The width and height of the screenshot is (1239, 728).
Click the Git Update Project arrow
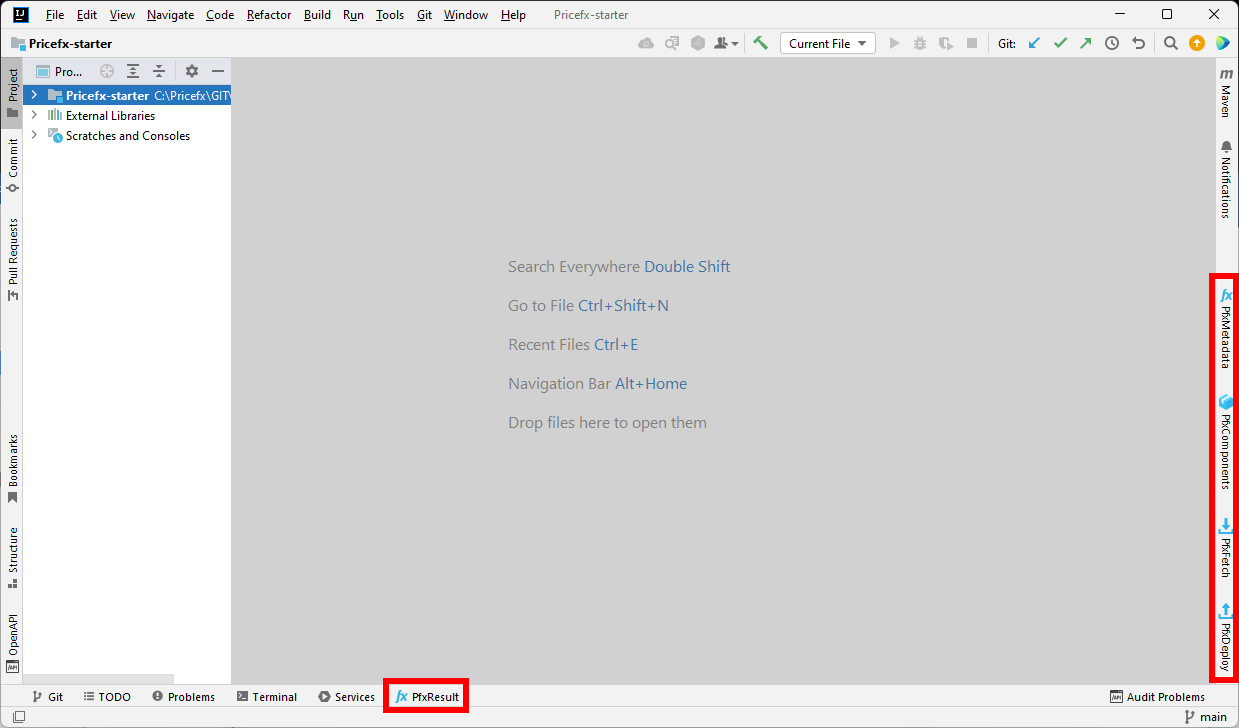(x=1034, y=43)
